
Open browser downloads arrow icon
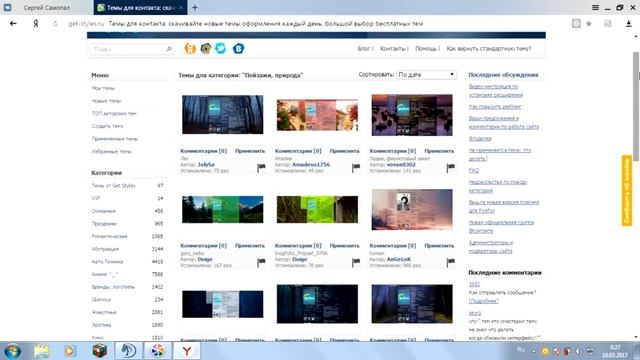629,24
